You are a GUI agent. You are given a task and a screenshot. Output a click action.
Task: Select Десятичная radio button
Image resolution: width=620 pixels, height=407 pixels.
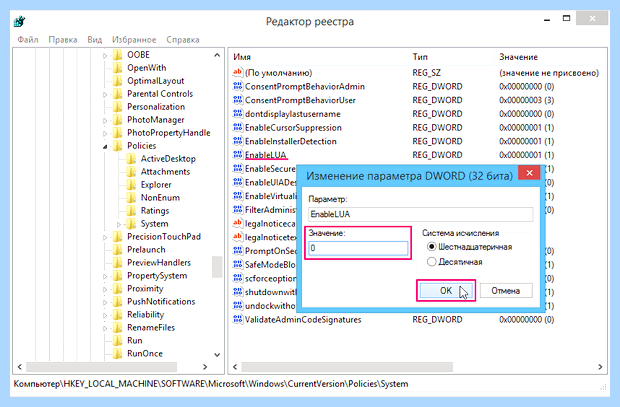point(431,262)
